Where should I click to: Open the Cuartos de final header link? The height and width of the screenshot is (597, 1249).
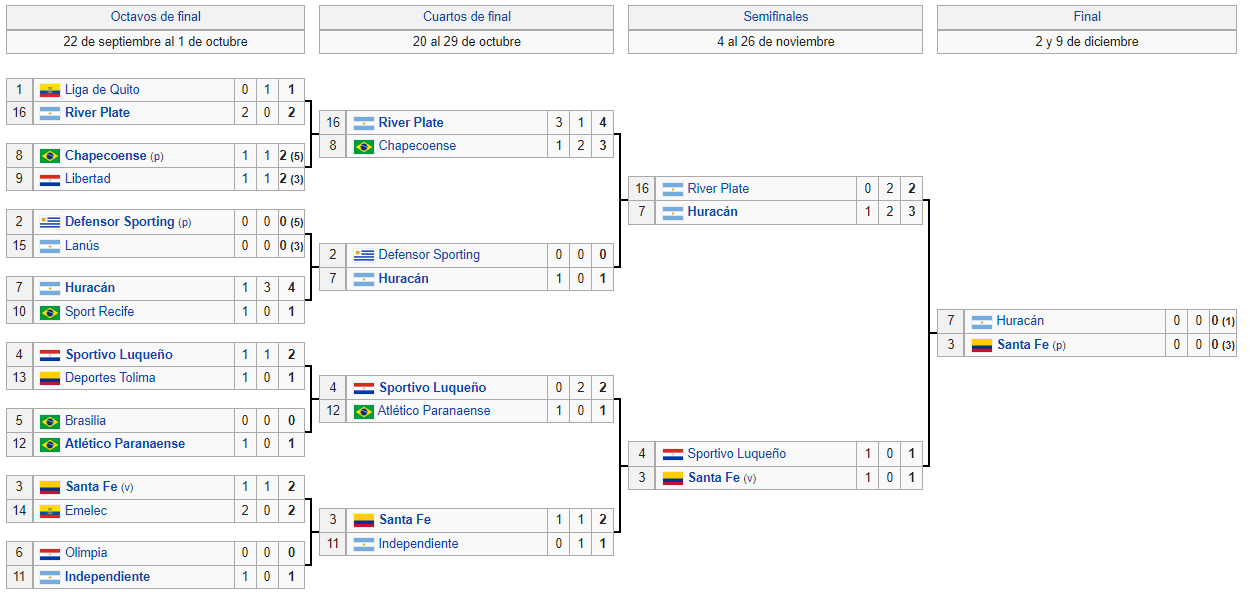click(x=466, y=17)
